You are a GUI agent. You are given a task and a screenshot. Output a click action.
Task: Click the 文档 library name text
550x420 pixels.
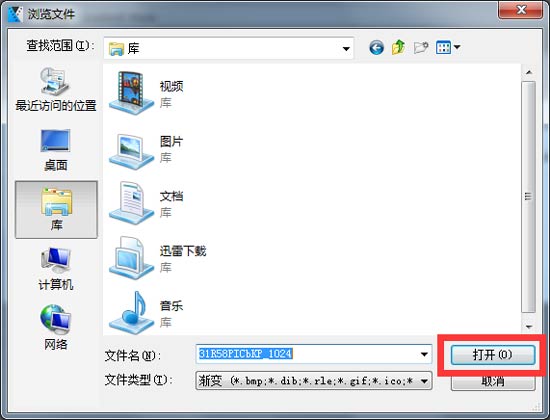(172, 196)
